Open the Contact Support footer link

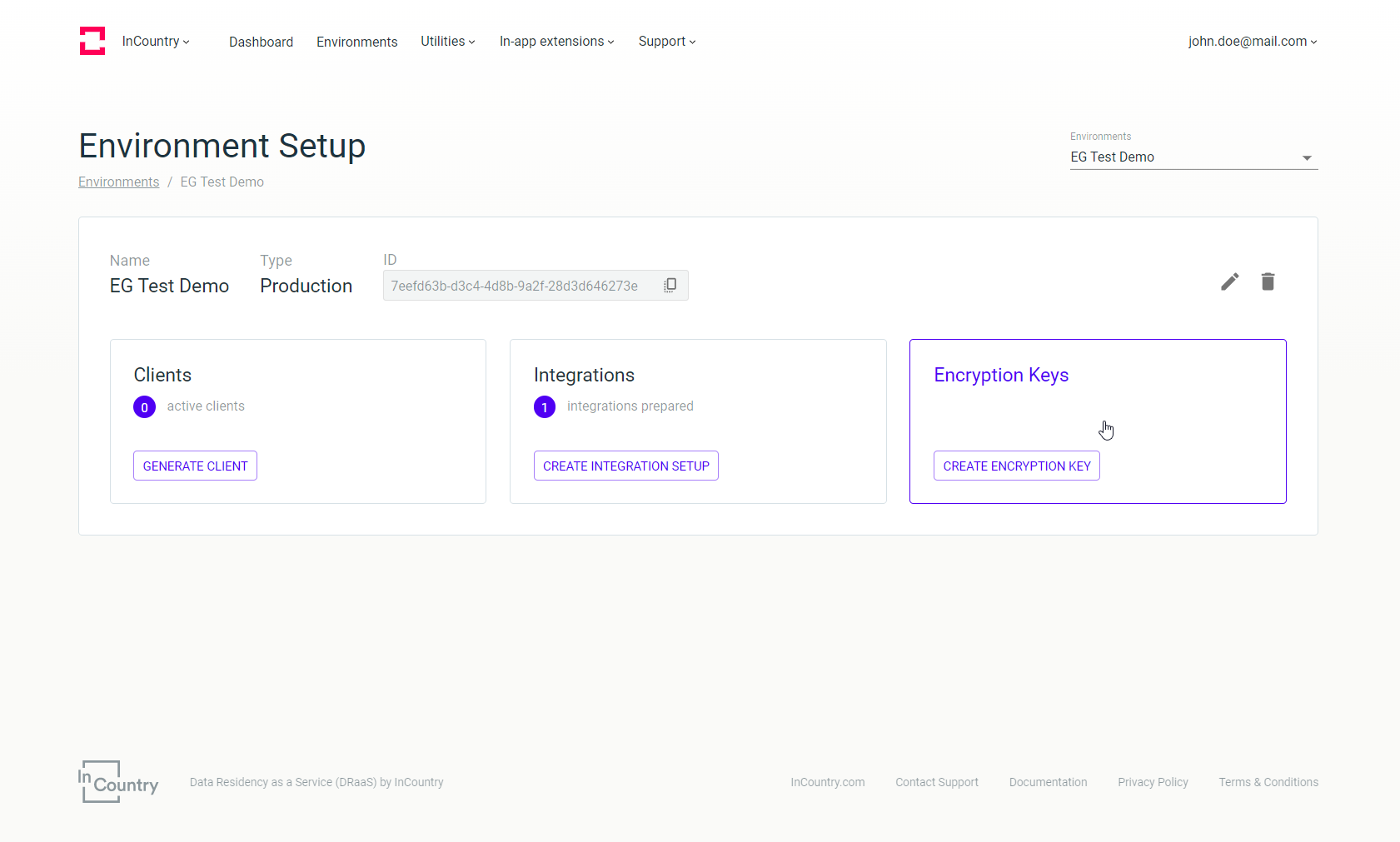[936, 782]
